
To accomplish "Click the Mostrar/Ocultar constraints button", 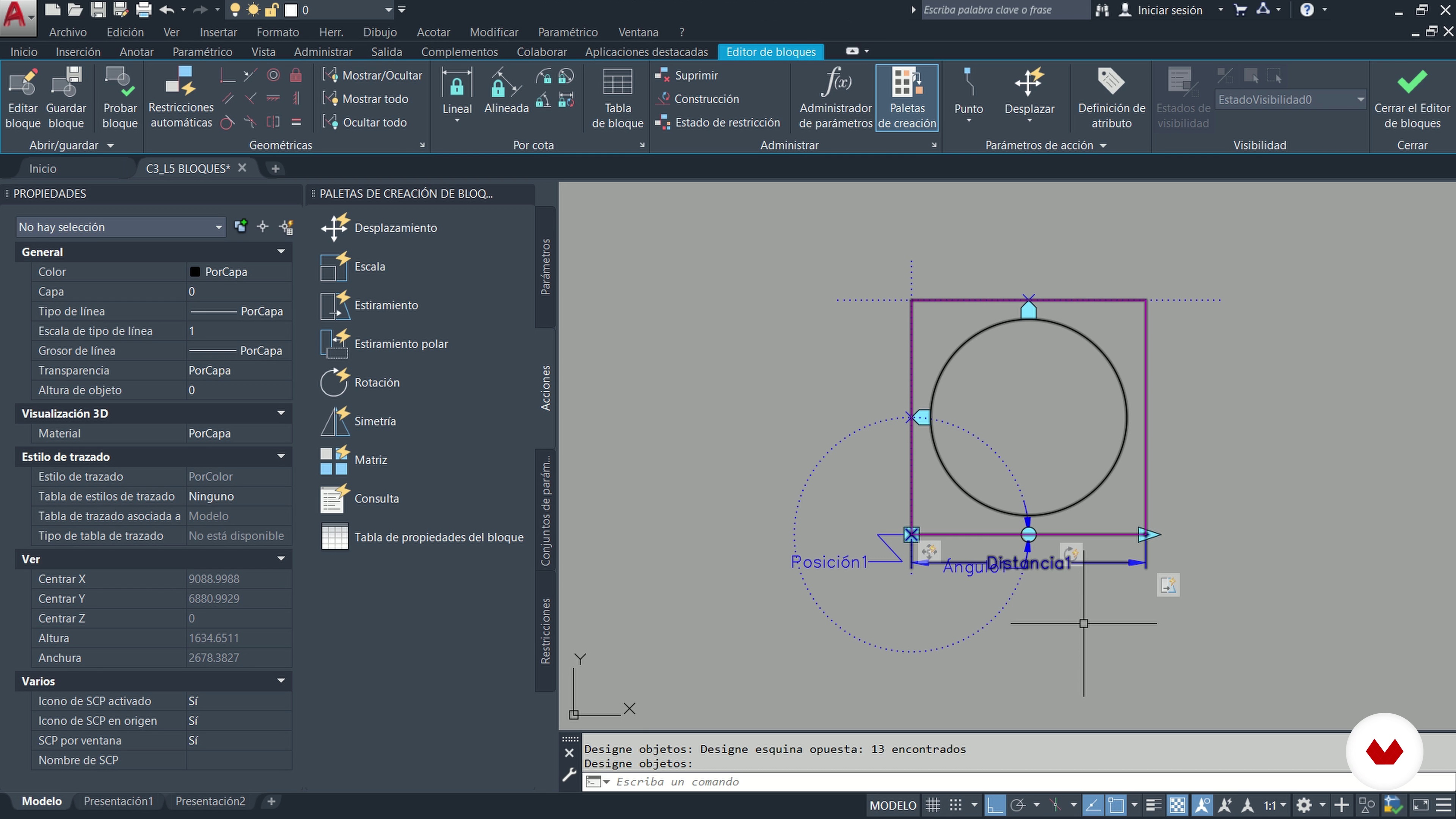I will click(x=372, y=75).
